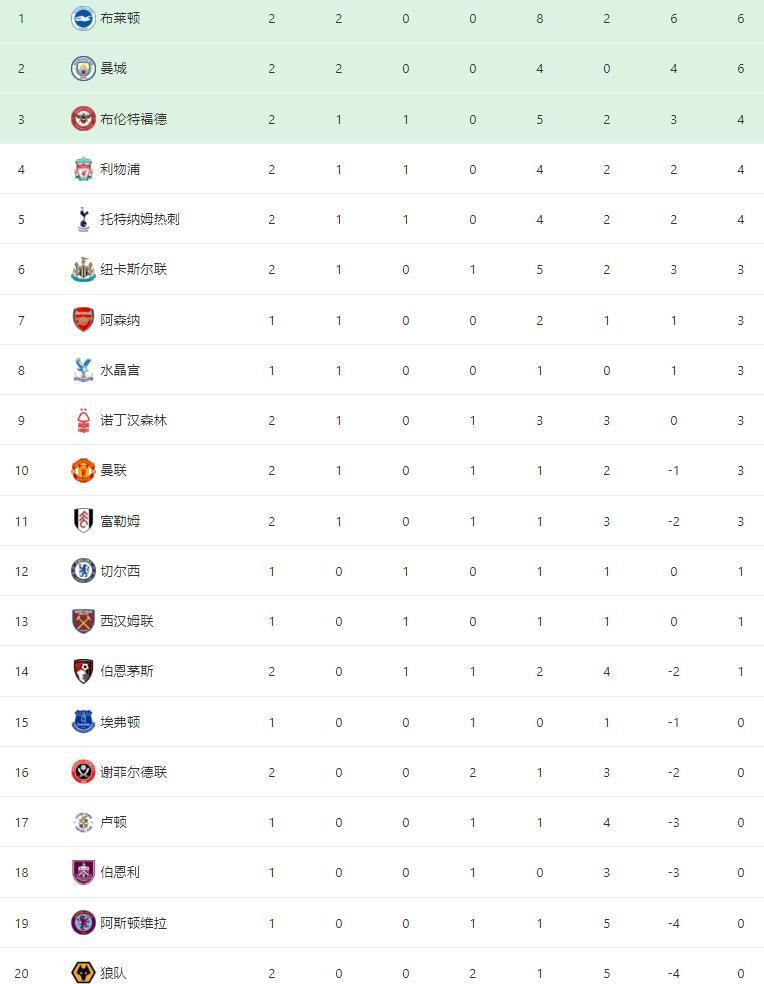Click the Brighton (布莱顿) club crest

[x=83, y=18]
